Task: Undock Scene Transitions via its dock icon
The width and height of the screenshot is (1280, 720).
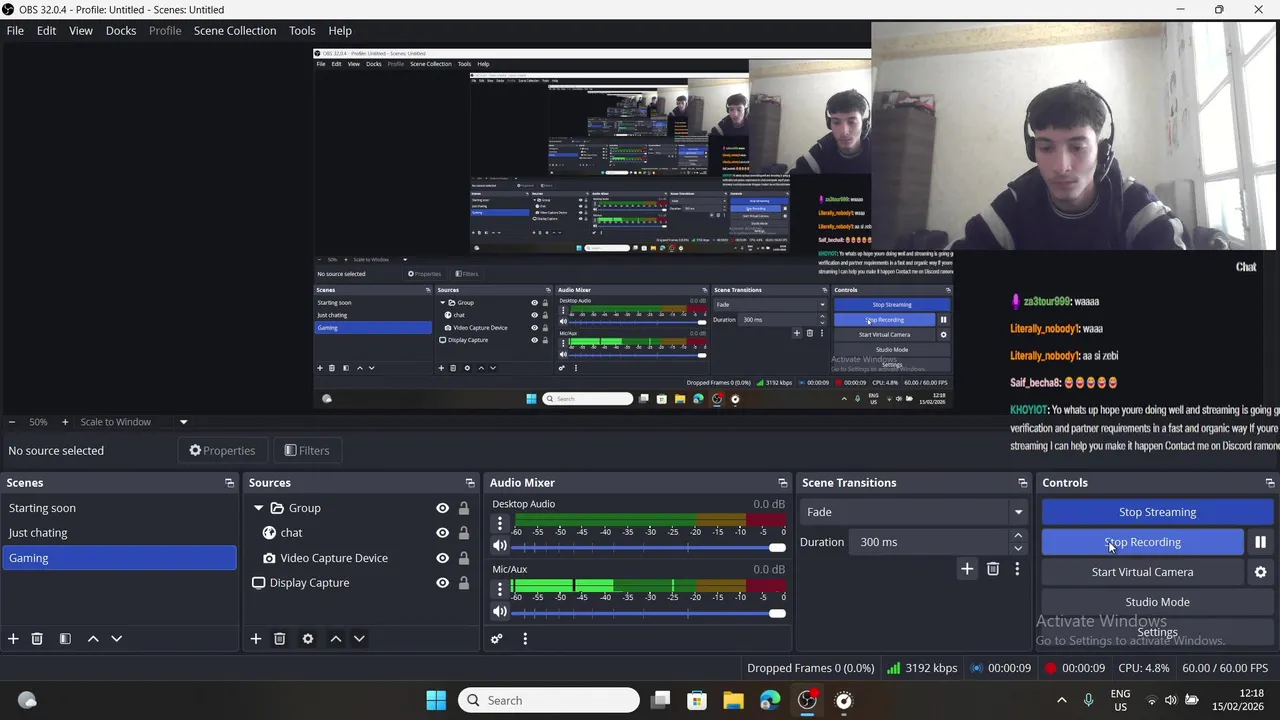Action: click(1022, 483)
